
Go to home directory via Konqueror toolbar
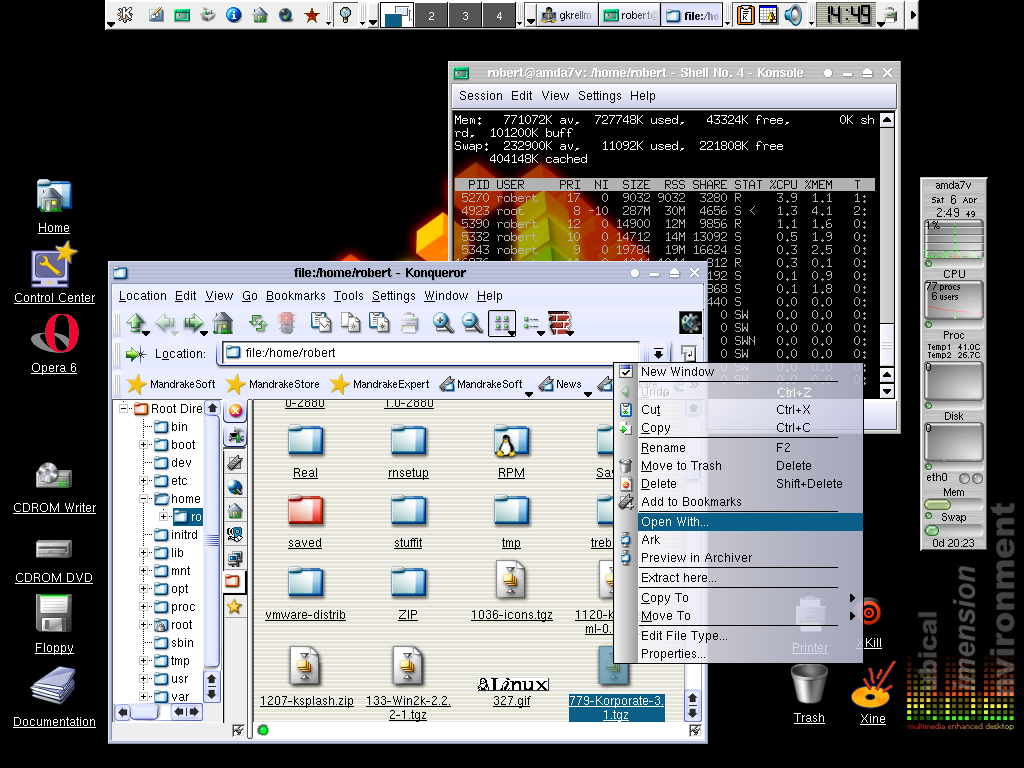pyautogui.click(x=223, y=322)
